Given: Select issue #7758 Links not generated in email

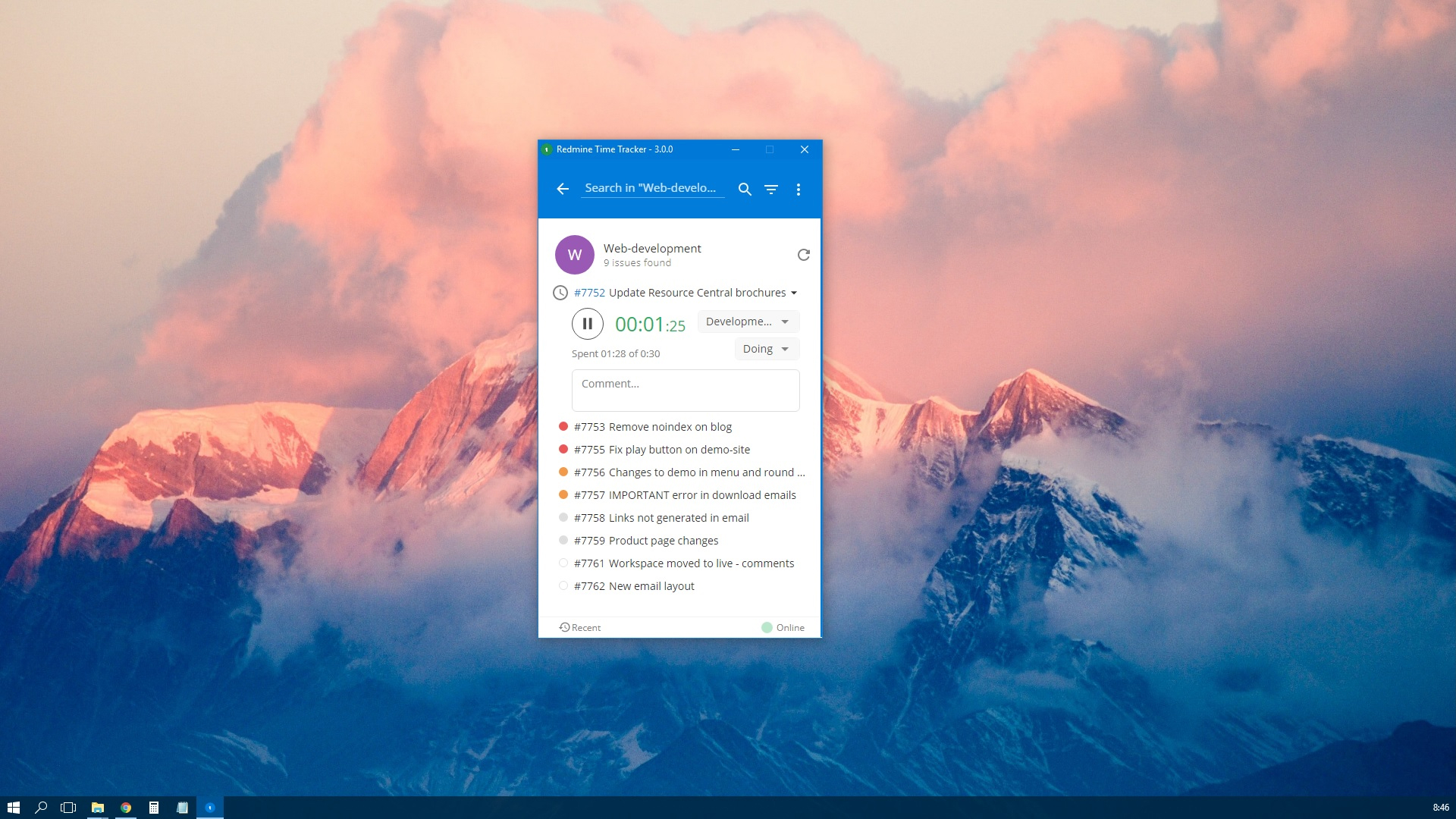Looking at the screenshot, I should point(661,518).
